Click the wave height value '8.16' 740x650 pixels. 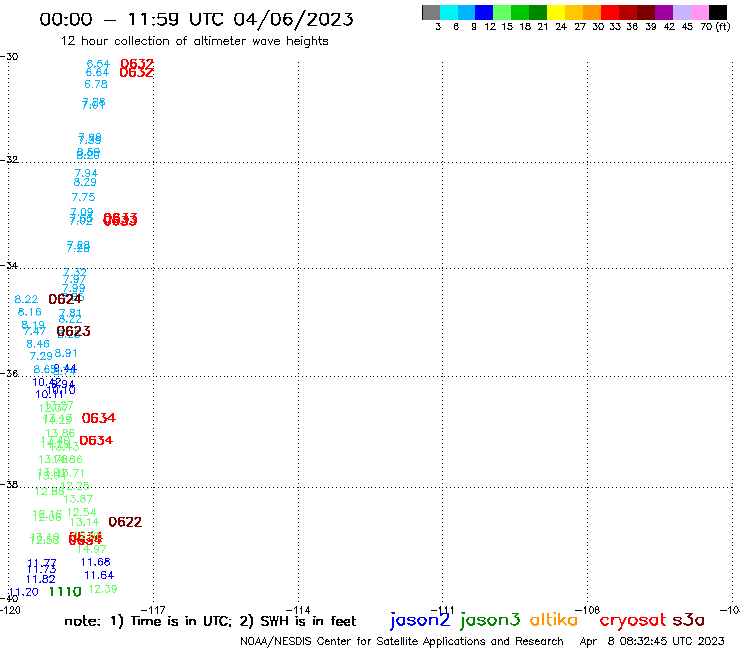[30, 312]
